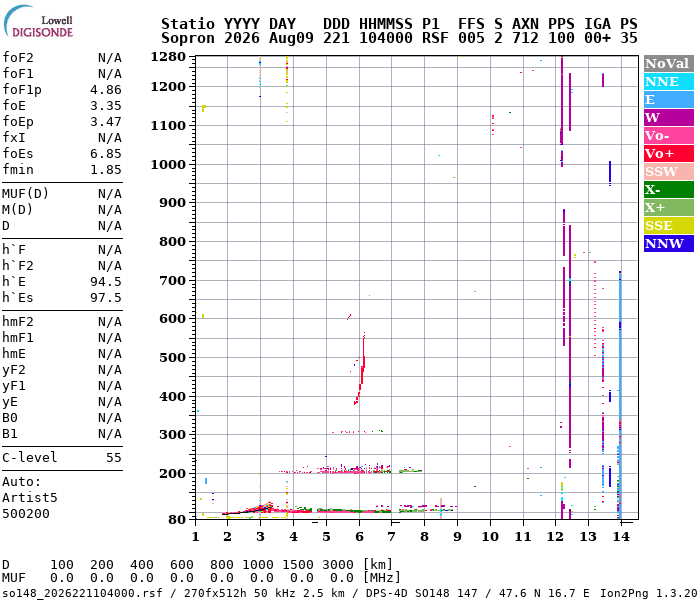Select the Vo- pink legend swatch

(669, 136)
